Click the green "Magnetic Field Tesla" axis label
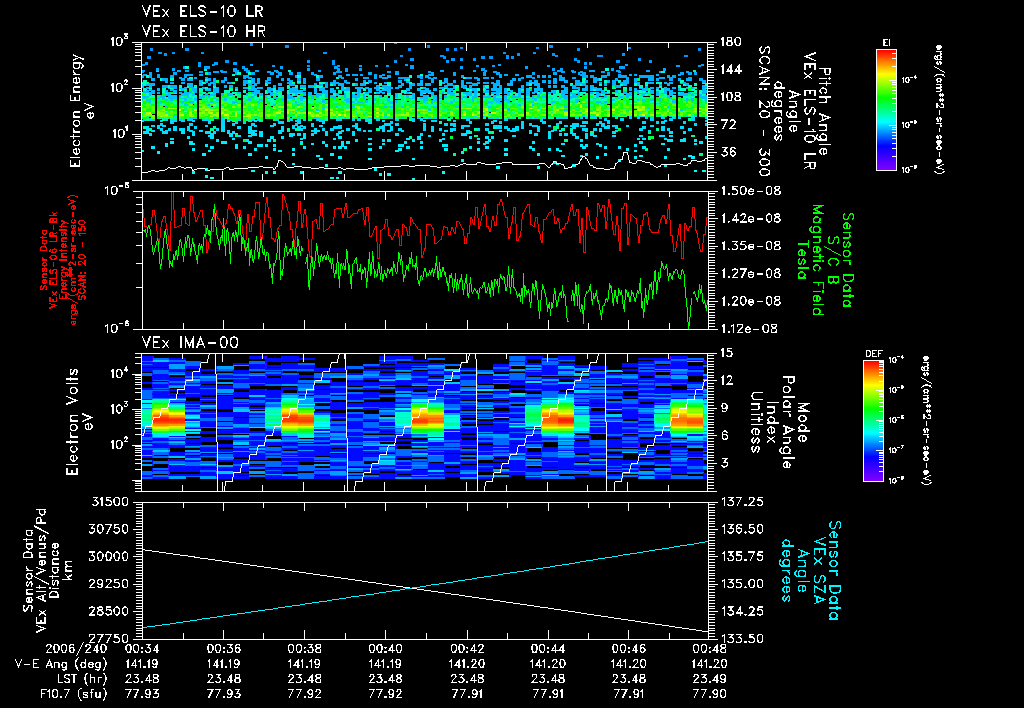Screen dimensions: 1024x708 809,260
